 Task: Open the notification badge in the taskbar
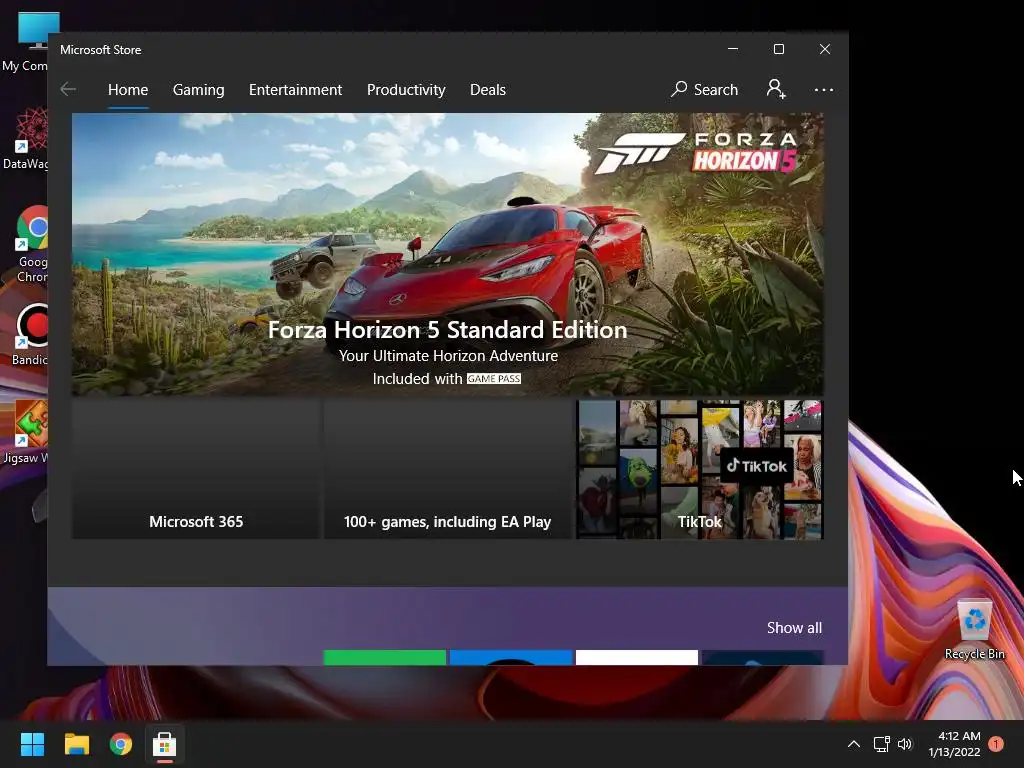[x=996, y=744]
